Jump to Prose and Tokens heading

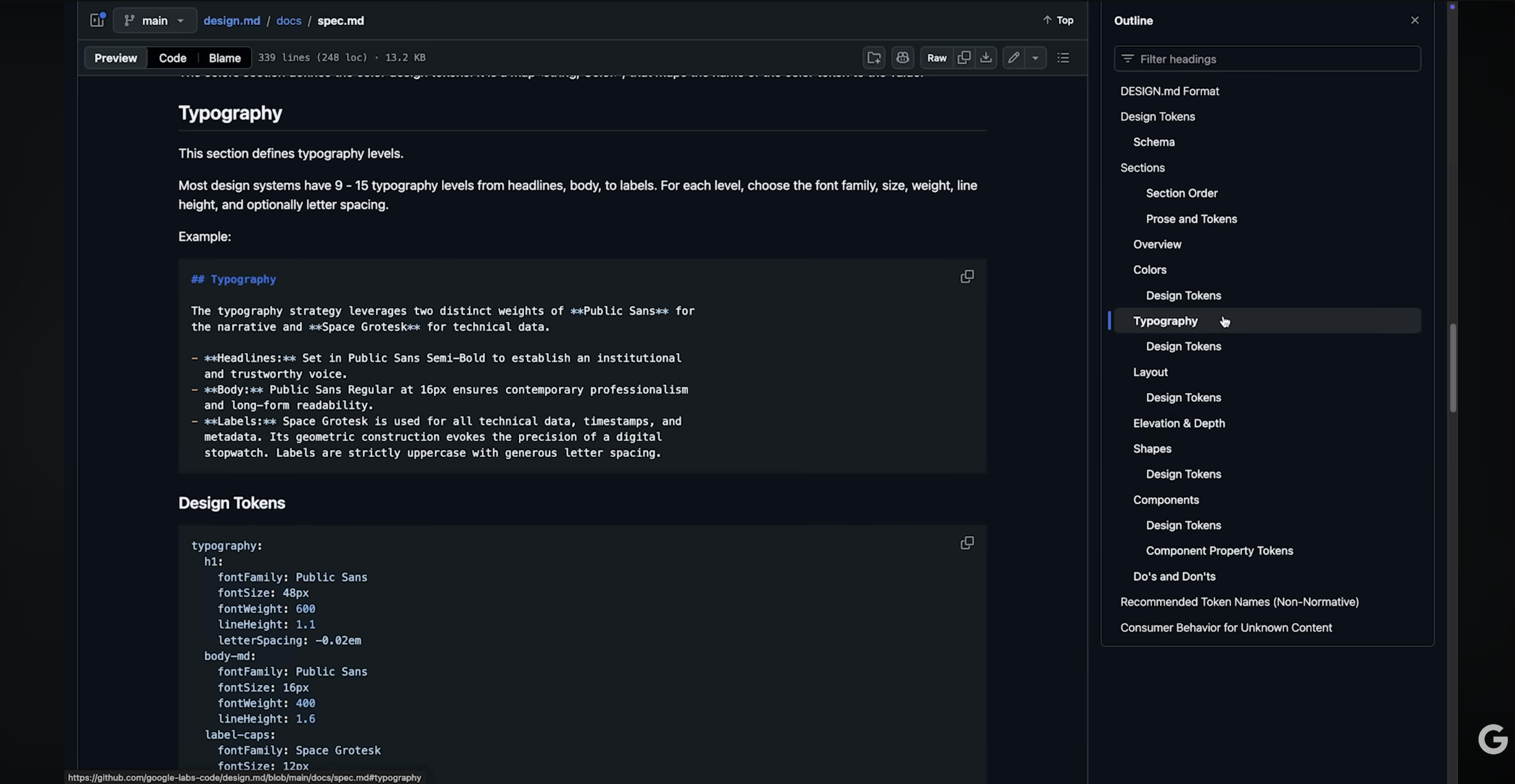(1191, 219)
